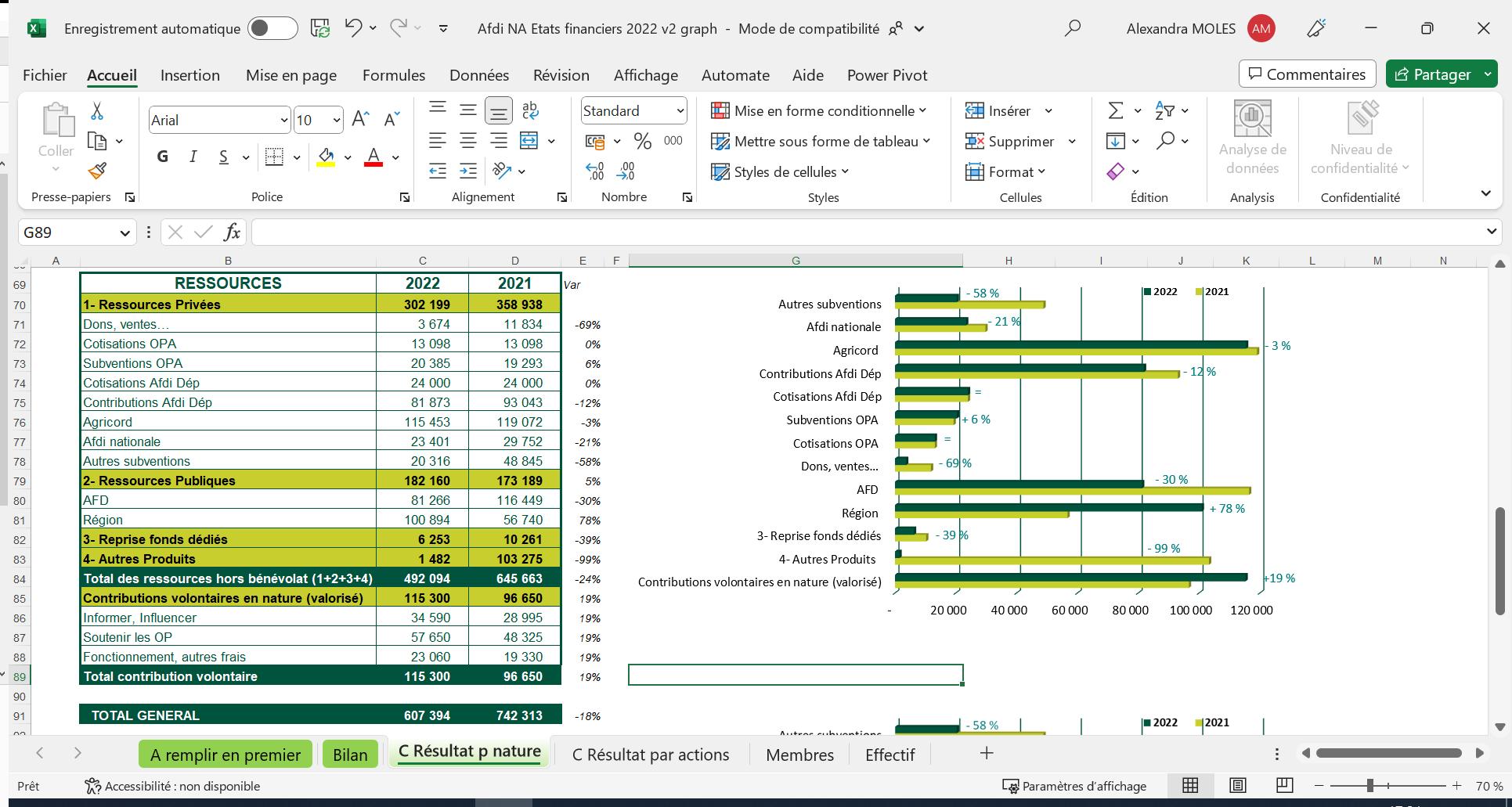Click the Insérer cells button
The height and width of the screenshot is (807, 1512).
[x=1000, y=110]
